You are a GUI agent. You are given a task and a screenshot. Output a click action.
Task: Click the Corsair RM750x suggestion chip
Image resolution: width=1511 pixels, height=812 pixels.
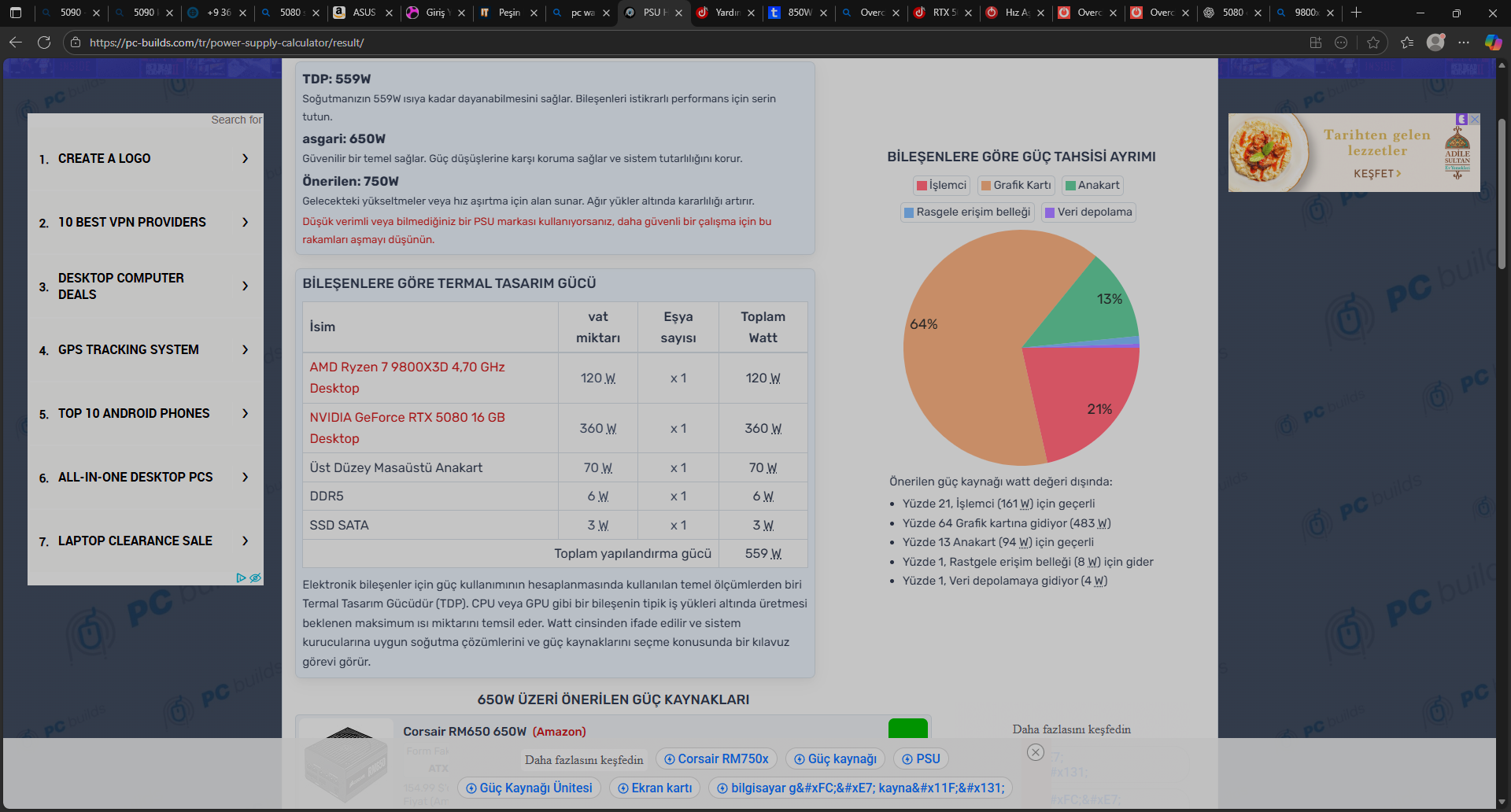716,758
